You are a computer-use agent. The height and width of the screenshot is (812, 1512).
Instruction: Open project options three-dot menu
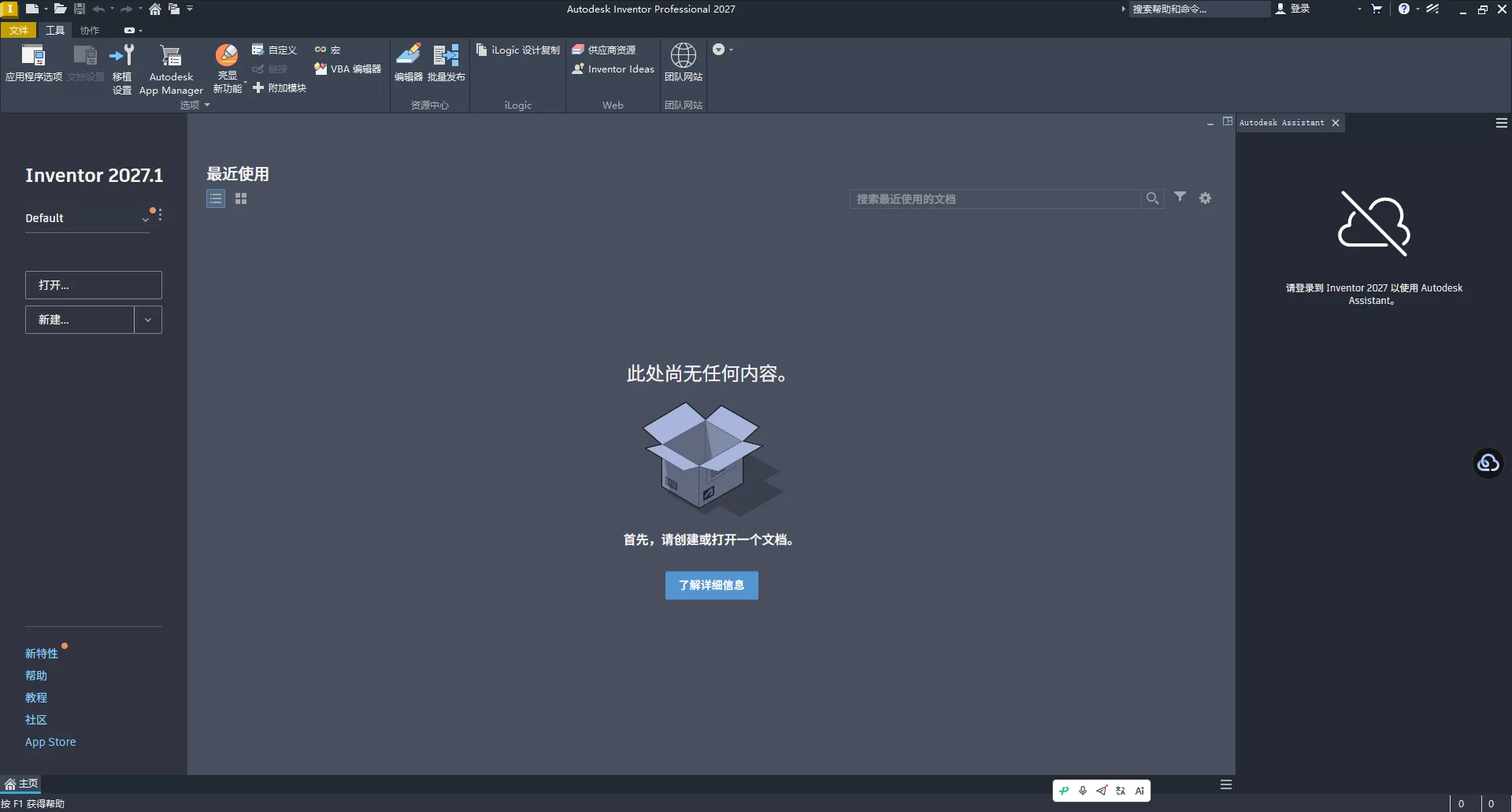pyautogui.click(x=160, y=215)
